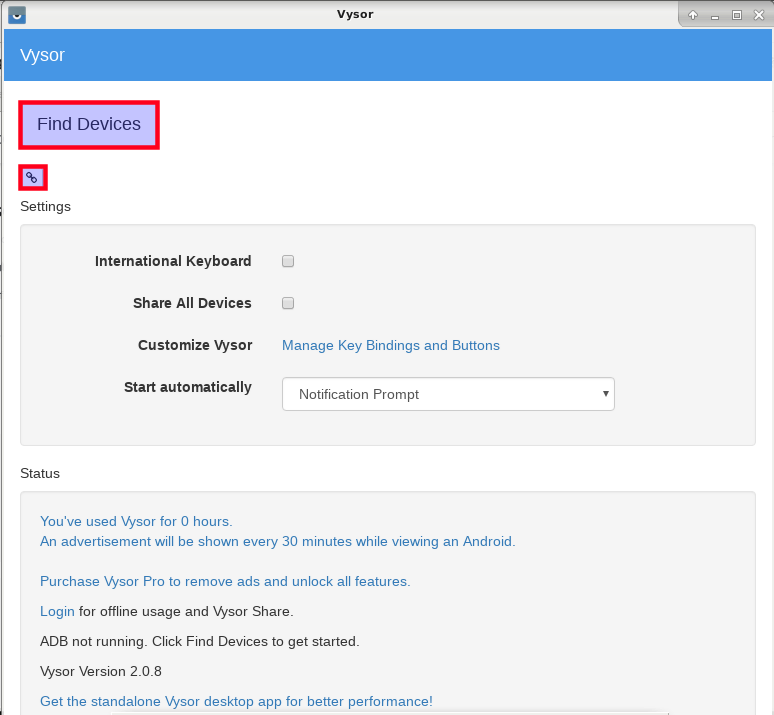Click "You've used Vysor for 0 hours" link
Screen dimensions: 774x715
136,521
